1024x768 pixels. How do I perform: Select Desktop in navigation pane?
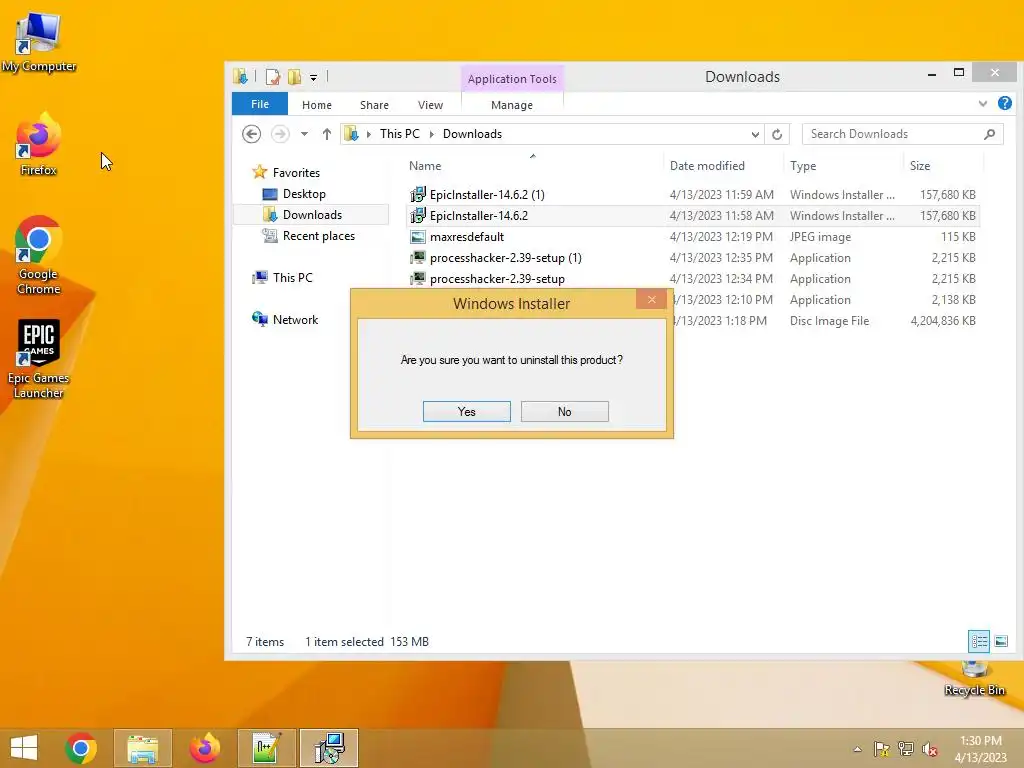[304, 194]
